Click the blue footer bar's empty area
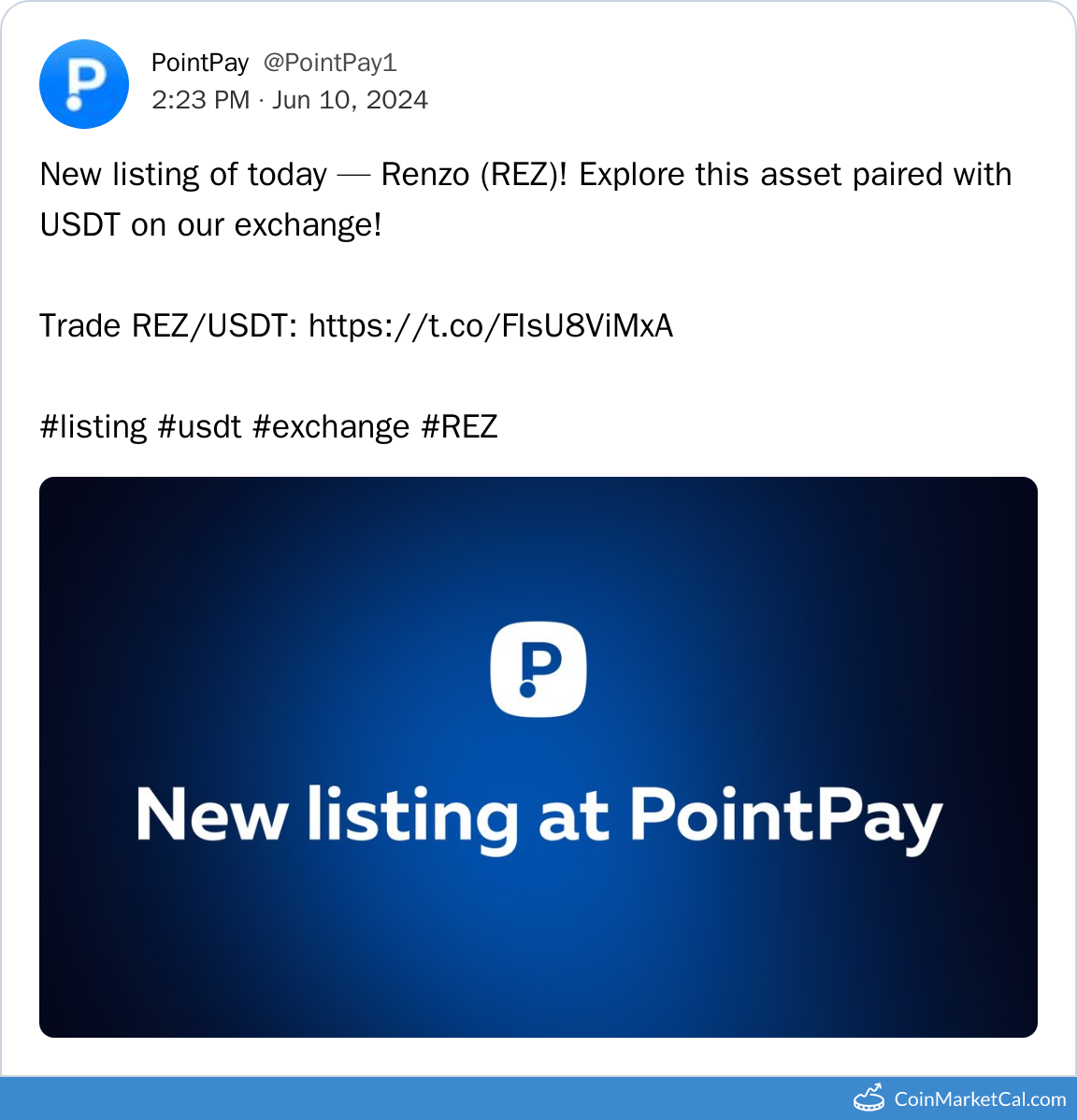 click(374, 1098)
